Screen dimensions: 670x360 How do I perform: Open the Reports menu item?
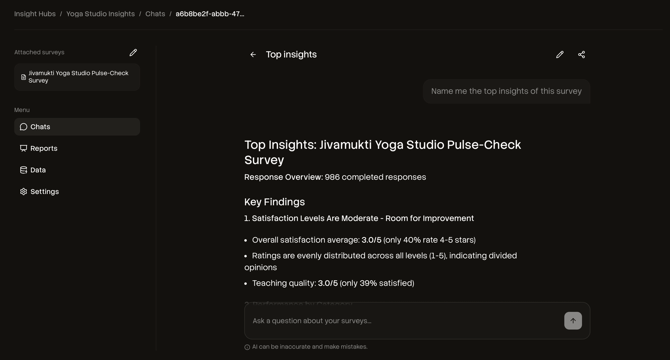click(x=77, y=148)
